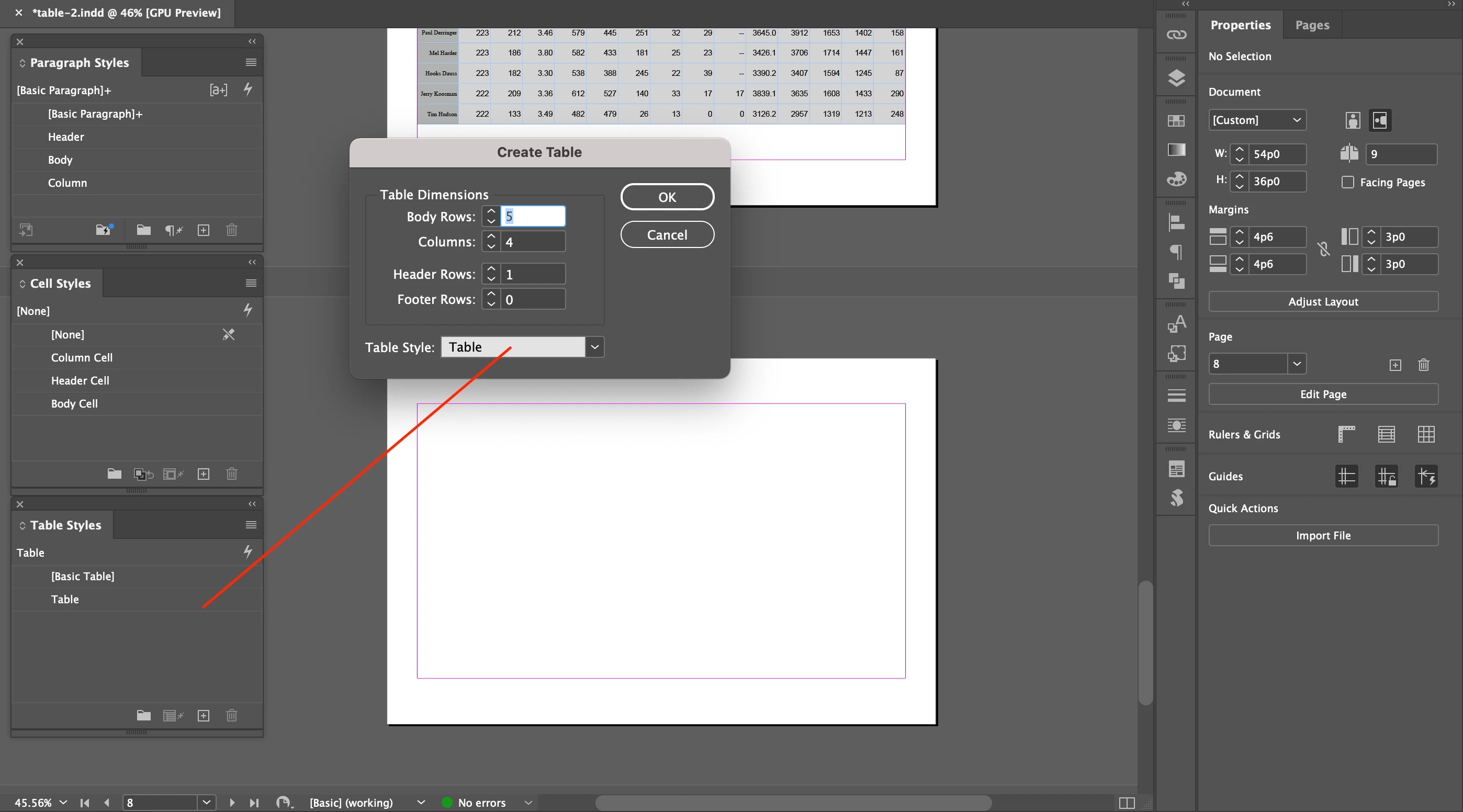The width and height of the screenshot is (1463, 812).
Task: Click OK in Create Table dialog
Action: (x=667, y=197)
